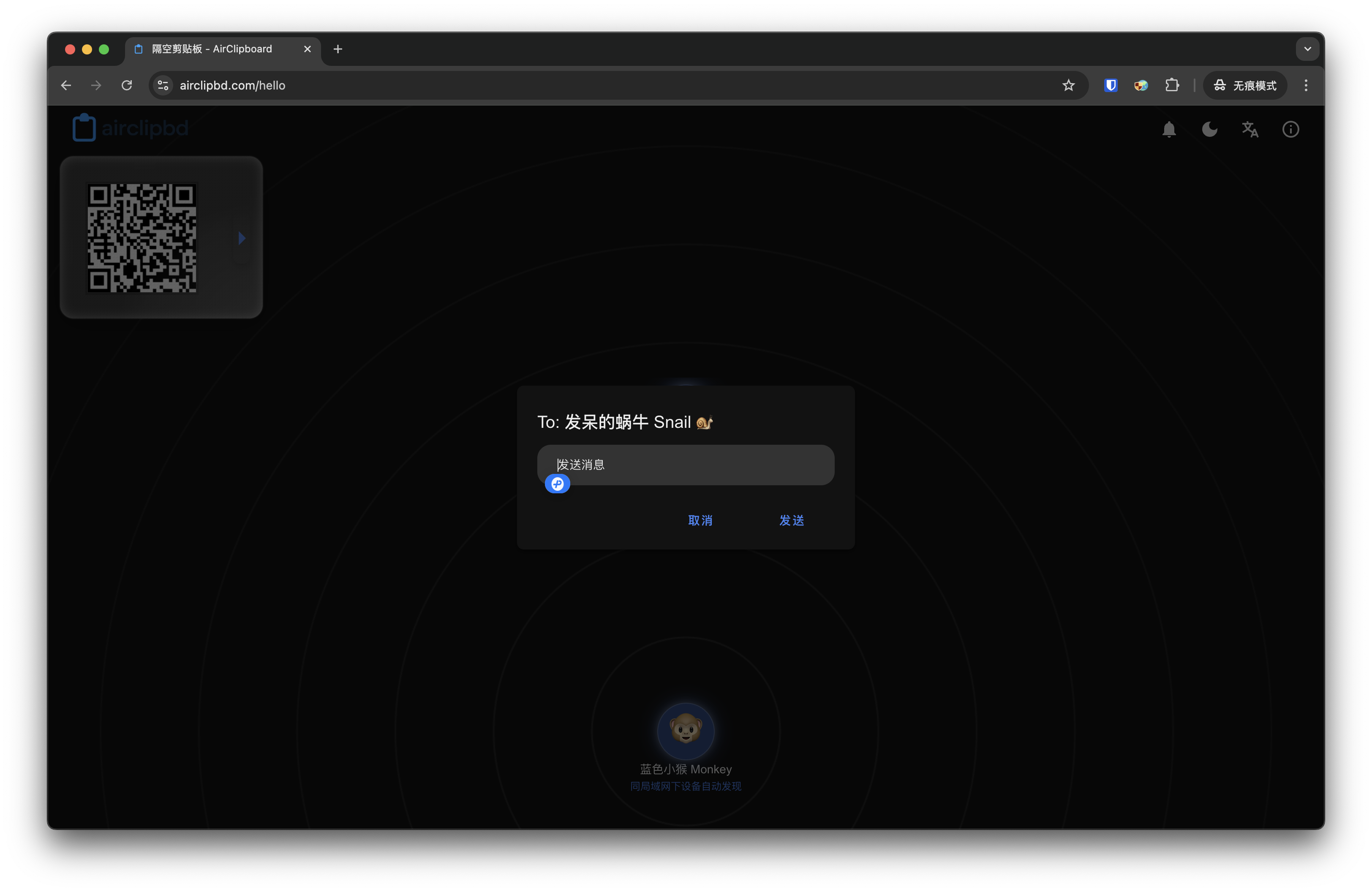Open the Bitwarden shield extension

click(x=1110, y=85)
